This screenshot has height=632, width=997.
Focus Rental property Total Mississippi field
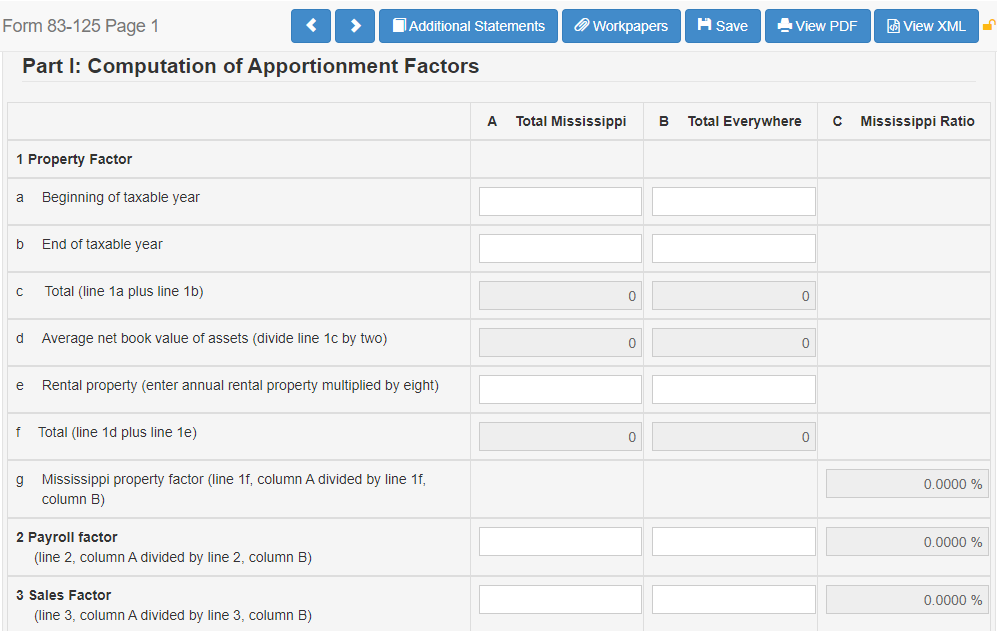pyautogui.click(x=559, y=389)
